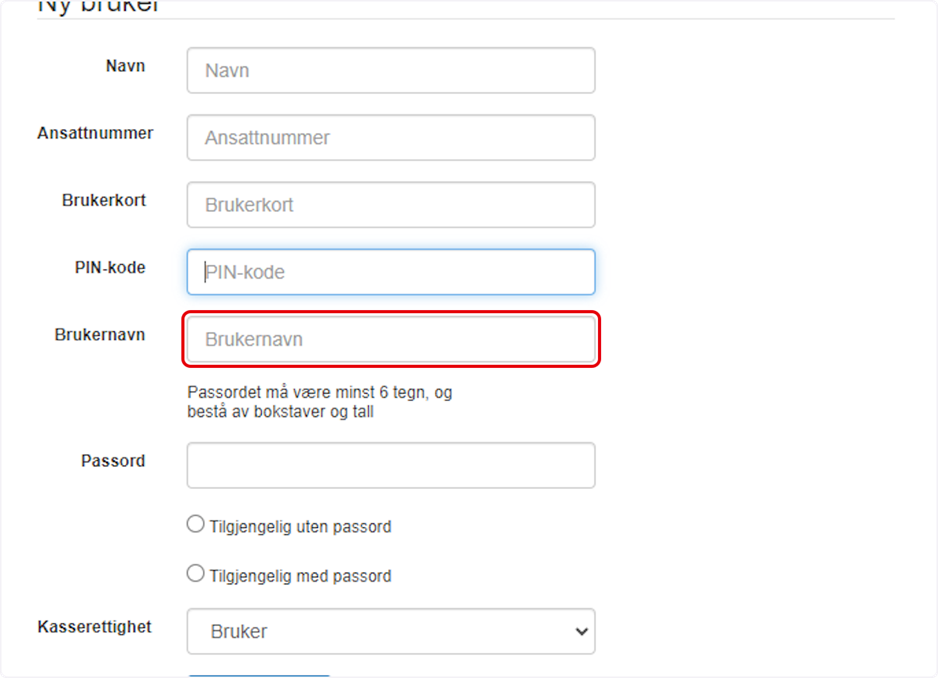
Task: Focus the Ansattnummer text box
Action: pyautogui.click(x=391, y=138)
